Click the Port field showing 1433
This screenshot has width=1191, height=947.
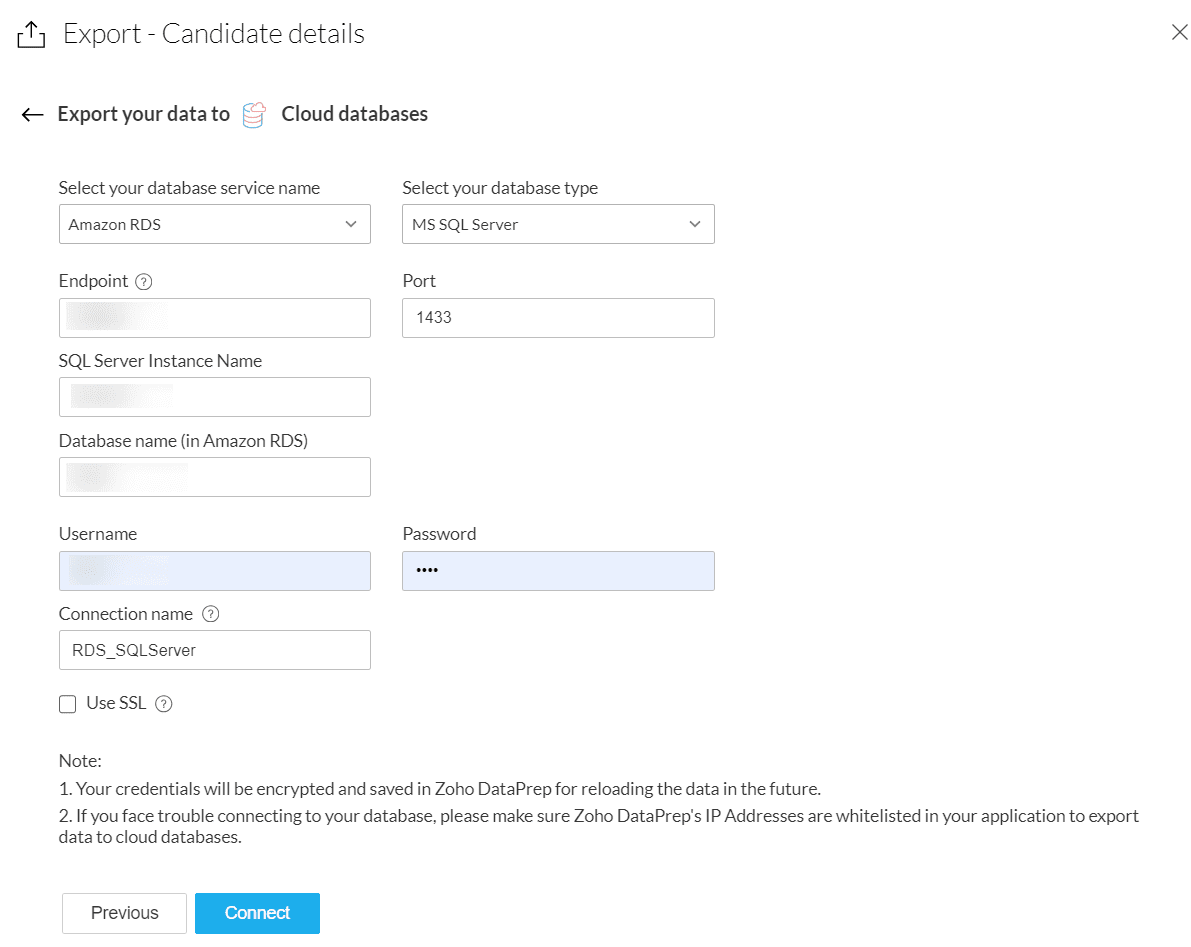(x=558, y=318)
